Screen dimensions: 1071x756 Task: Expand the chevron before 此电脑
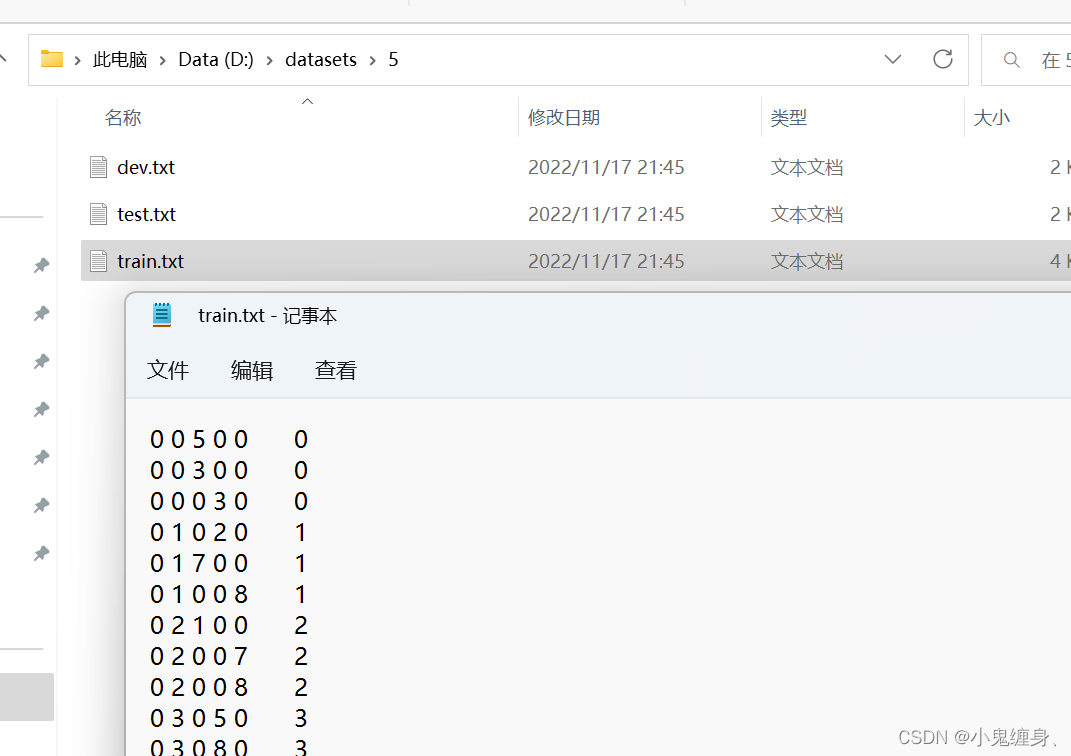[78, 61]
